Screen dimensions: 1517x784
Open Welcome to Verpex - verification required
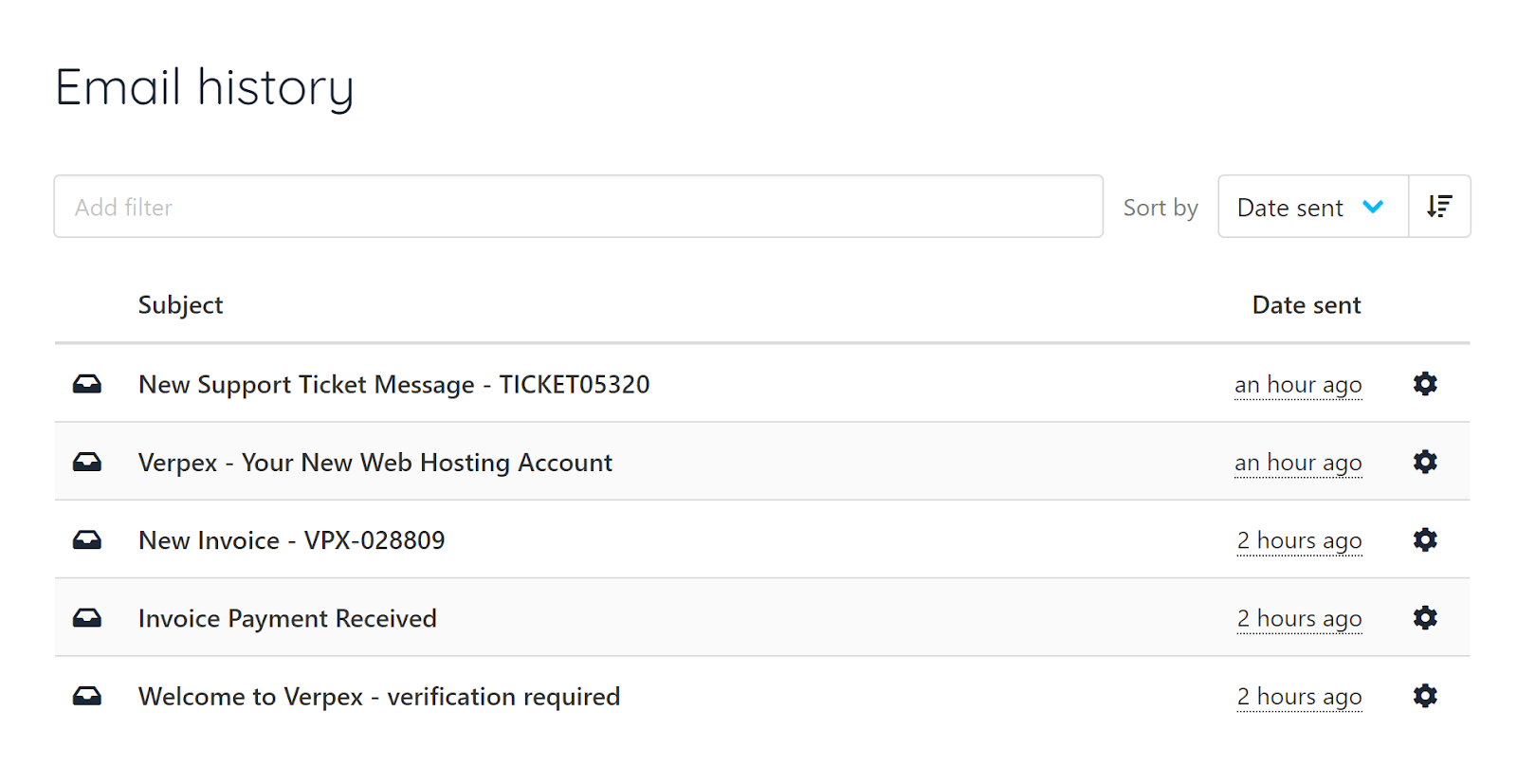[x=379, y=697]
